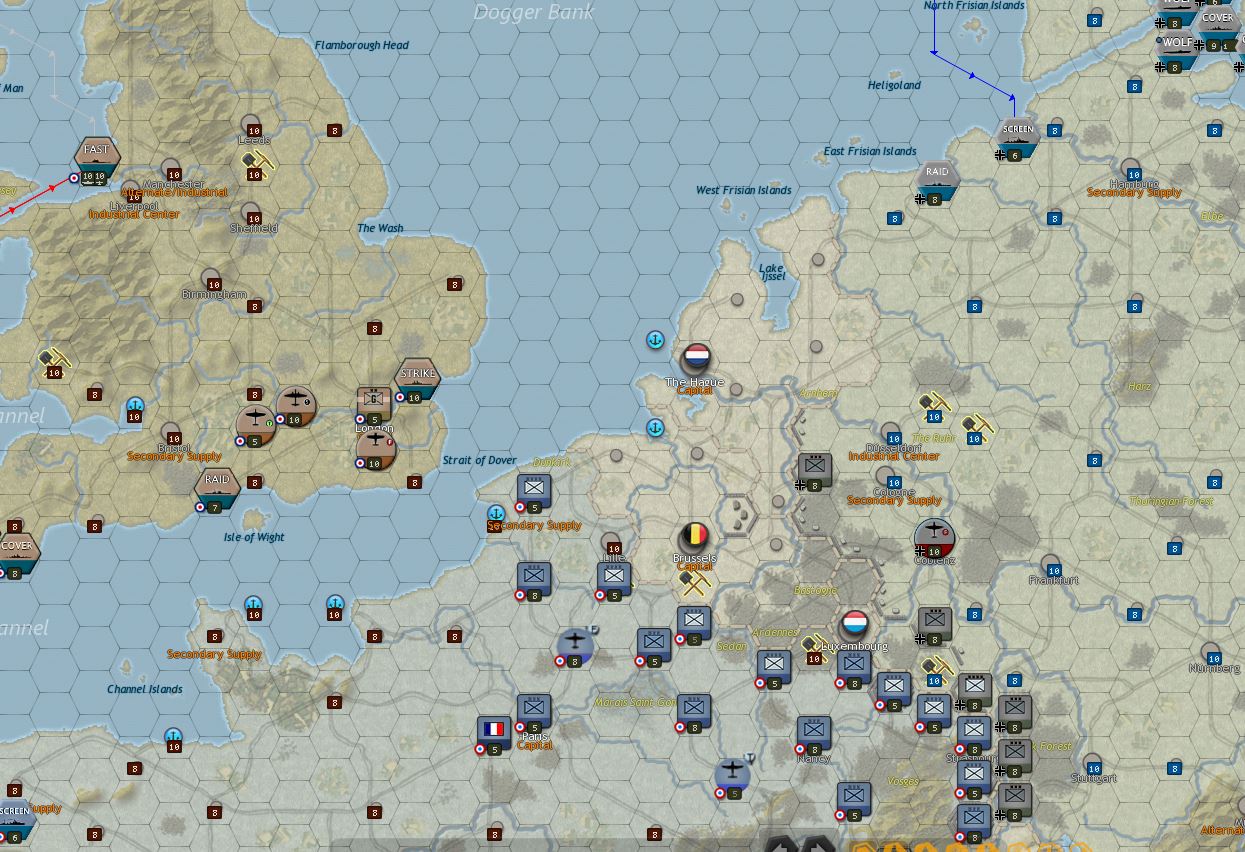This screenshot has height=852, width=1245.
Task: Select French army near Marais Saint-Gond
Action: [x=694, y=712]
